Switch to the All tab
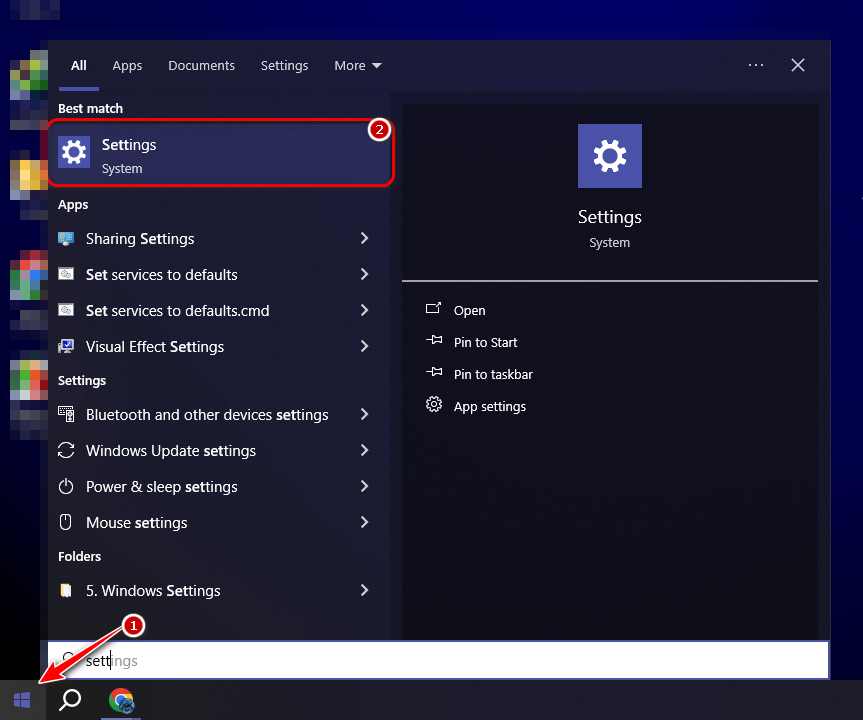The width and height of the screenshot is (863, 720). click(x=79, y=66)
